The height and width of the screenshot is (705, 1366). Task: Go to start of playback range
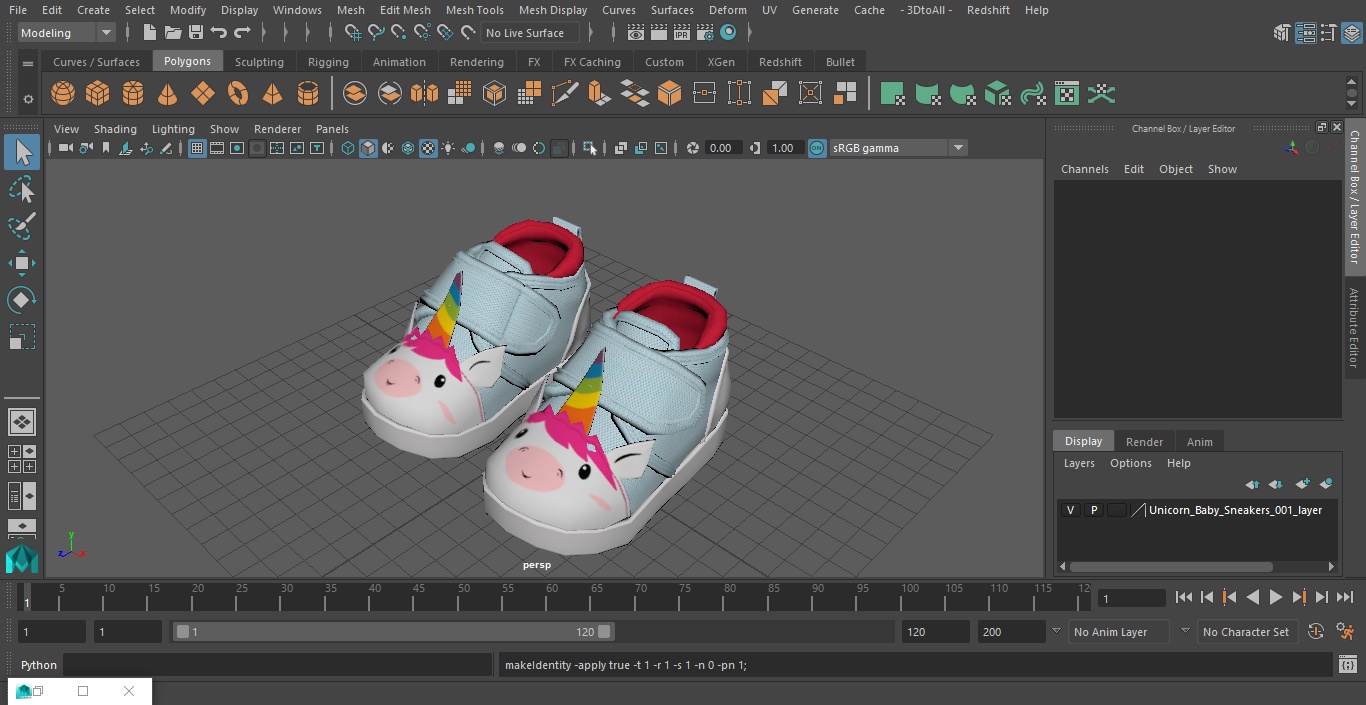point(1184,597)
